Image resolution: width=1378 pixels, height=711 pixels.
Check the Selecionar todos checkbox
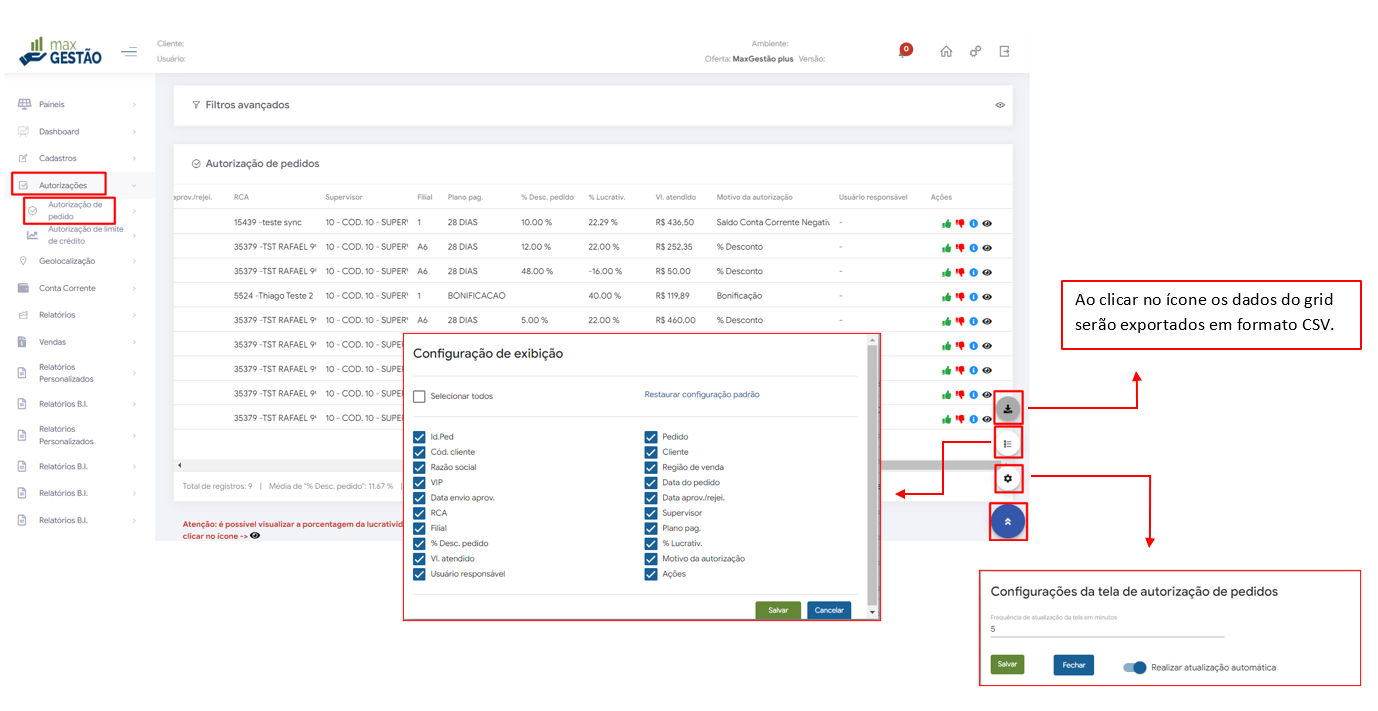[420, 396]
